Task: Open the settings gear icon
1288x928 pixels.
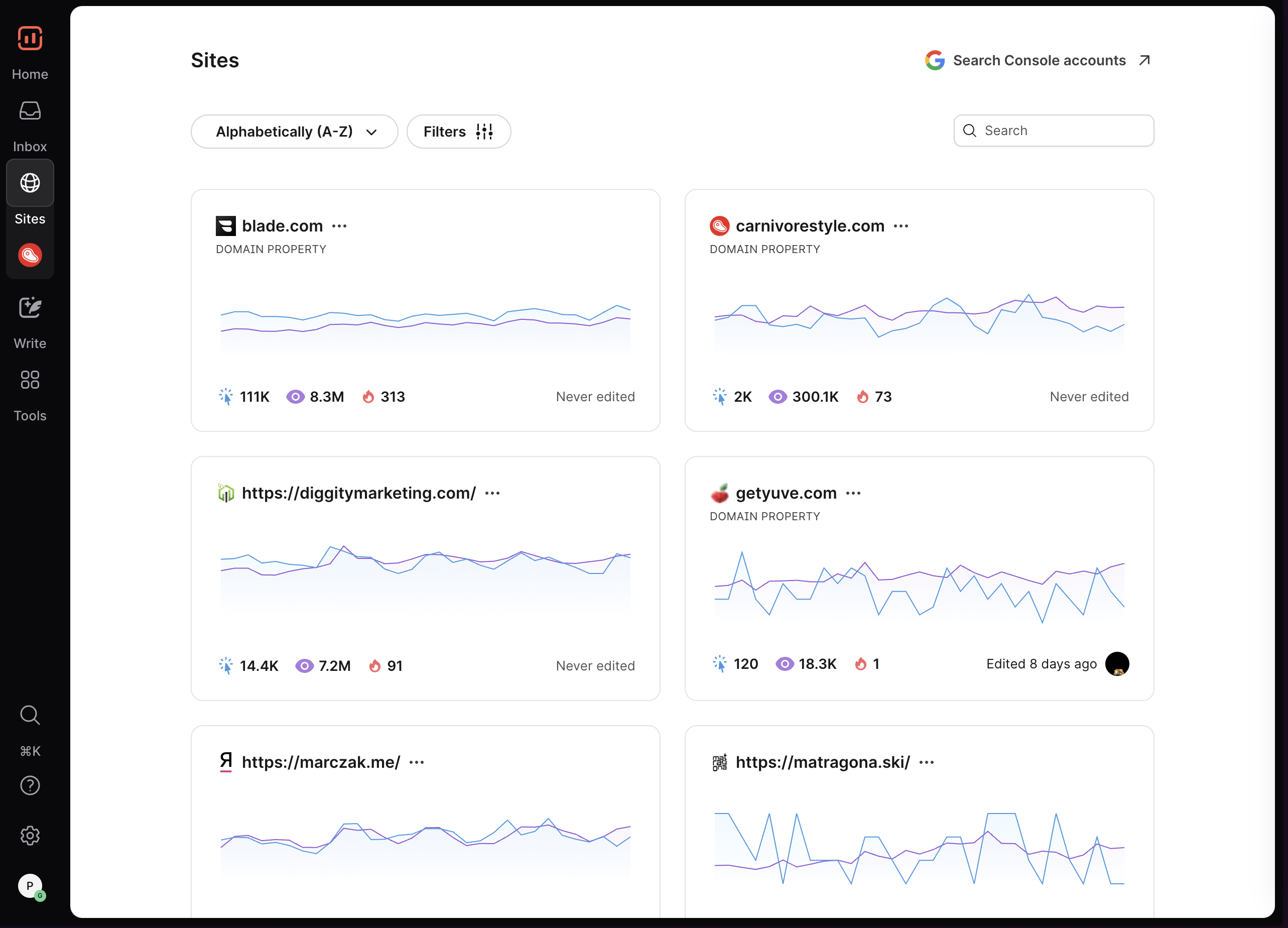Action: [30, 836]
